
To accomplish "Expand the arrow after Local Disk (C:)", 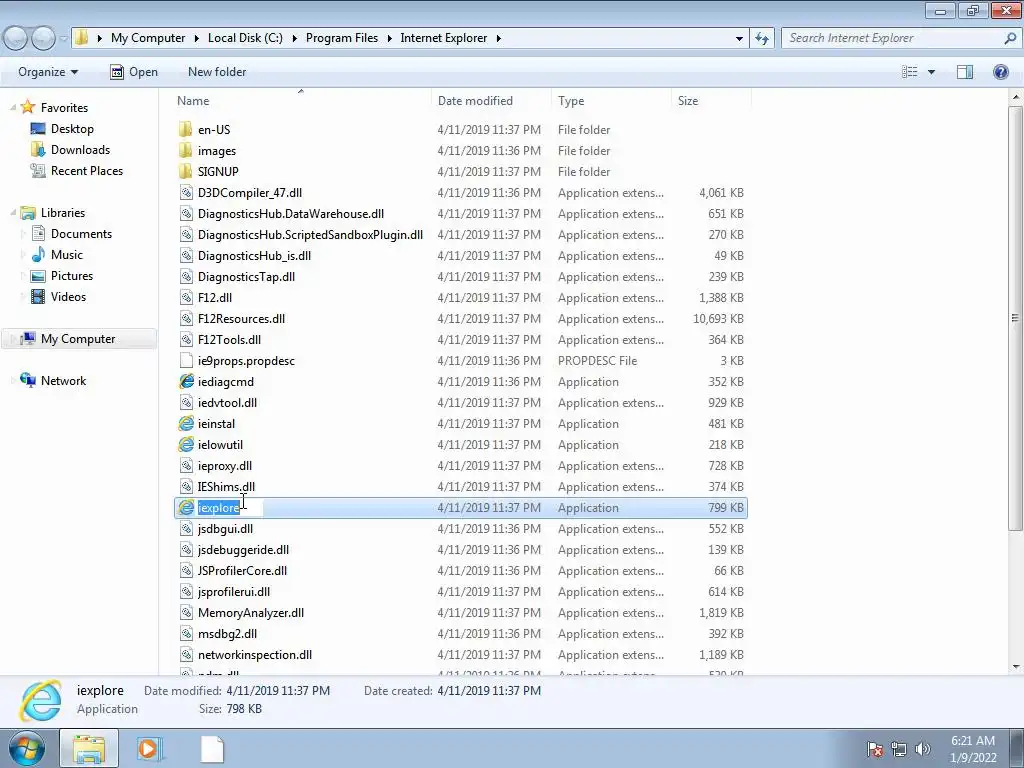I will point(295,39).
